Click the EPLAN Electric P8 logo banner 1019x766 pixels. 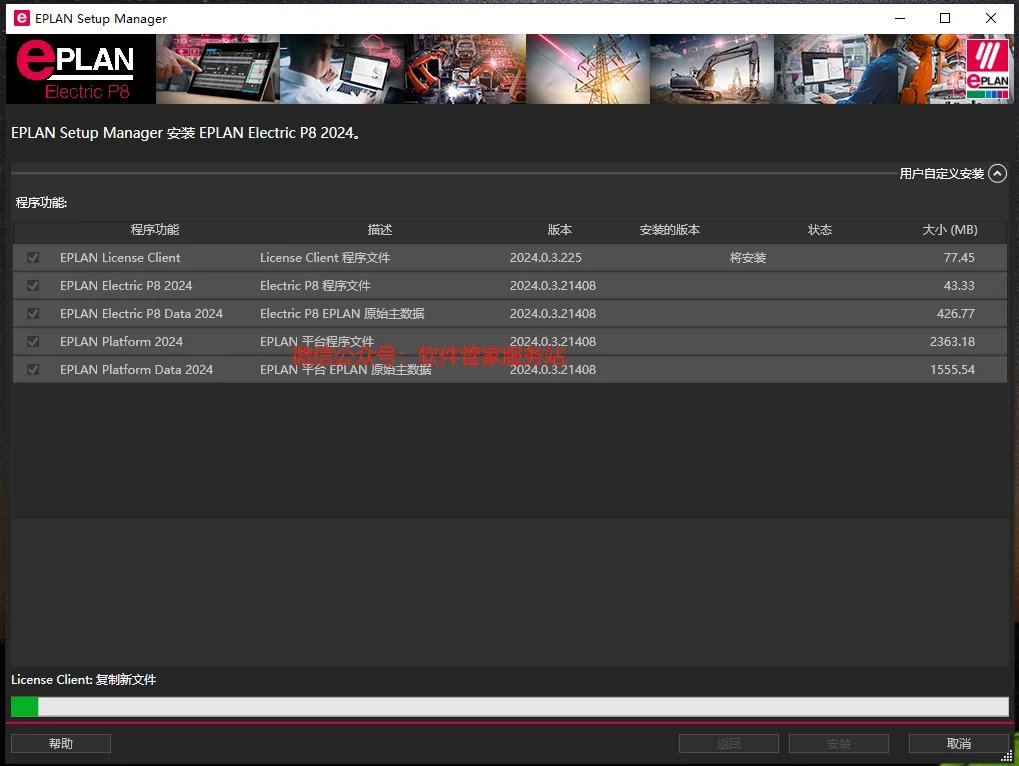point(81,69)
